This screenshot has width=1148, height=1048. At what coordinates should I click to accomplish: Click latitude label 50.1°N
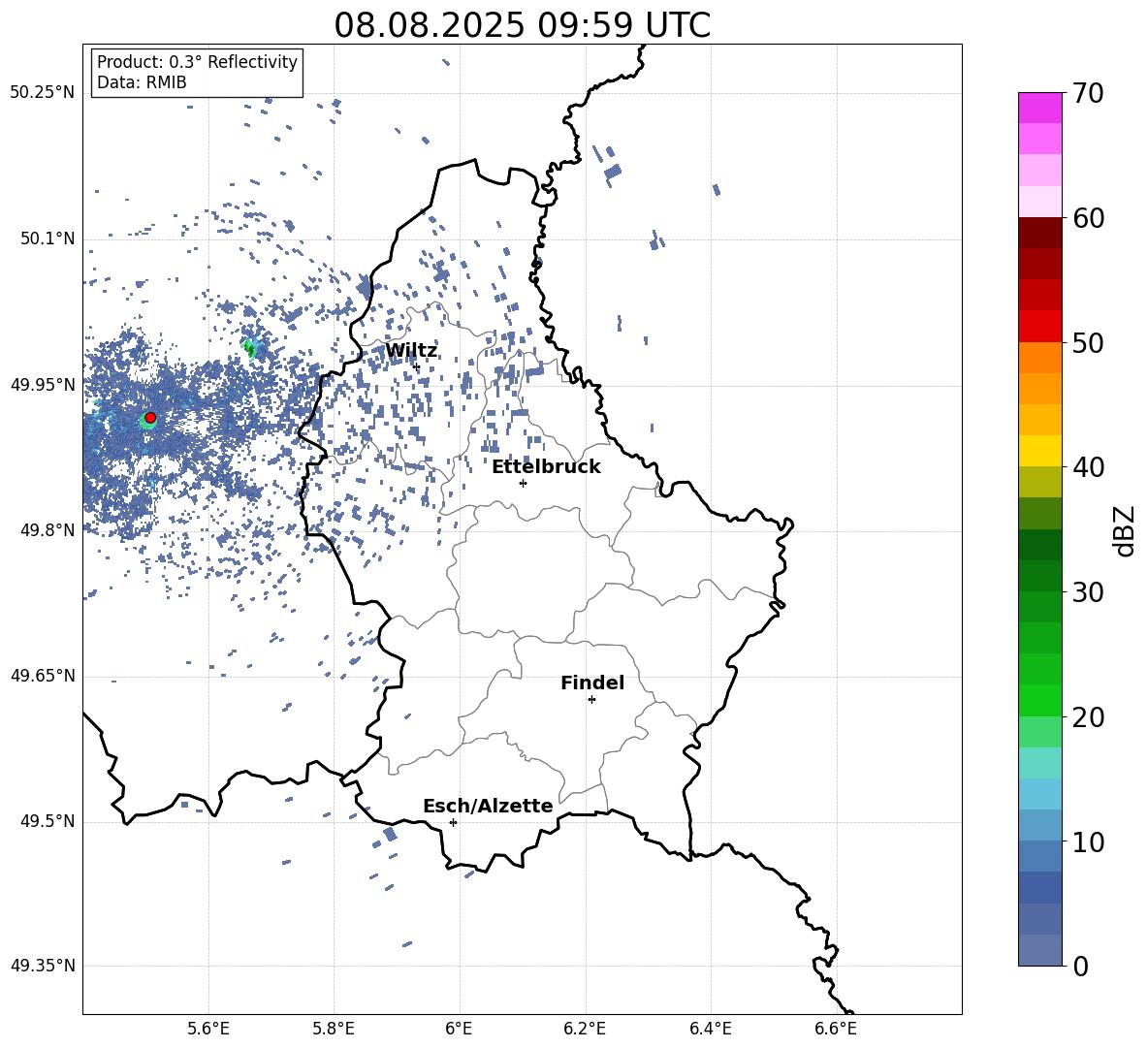pyautogui.click(x=48, y=239)
